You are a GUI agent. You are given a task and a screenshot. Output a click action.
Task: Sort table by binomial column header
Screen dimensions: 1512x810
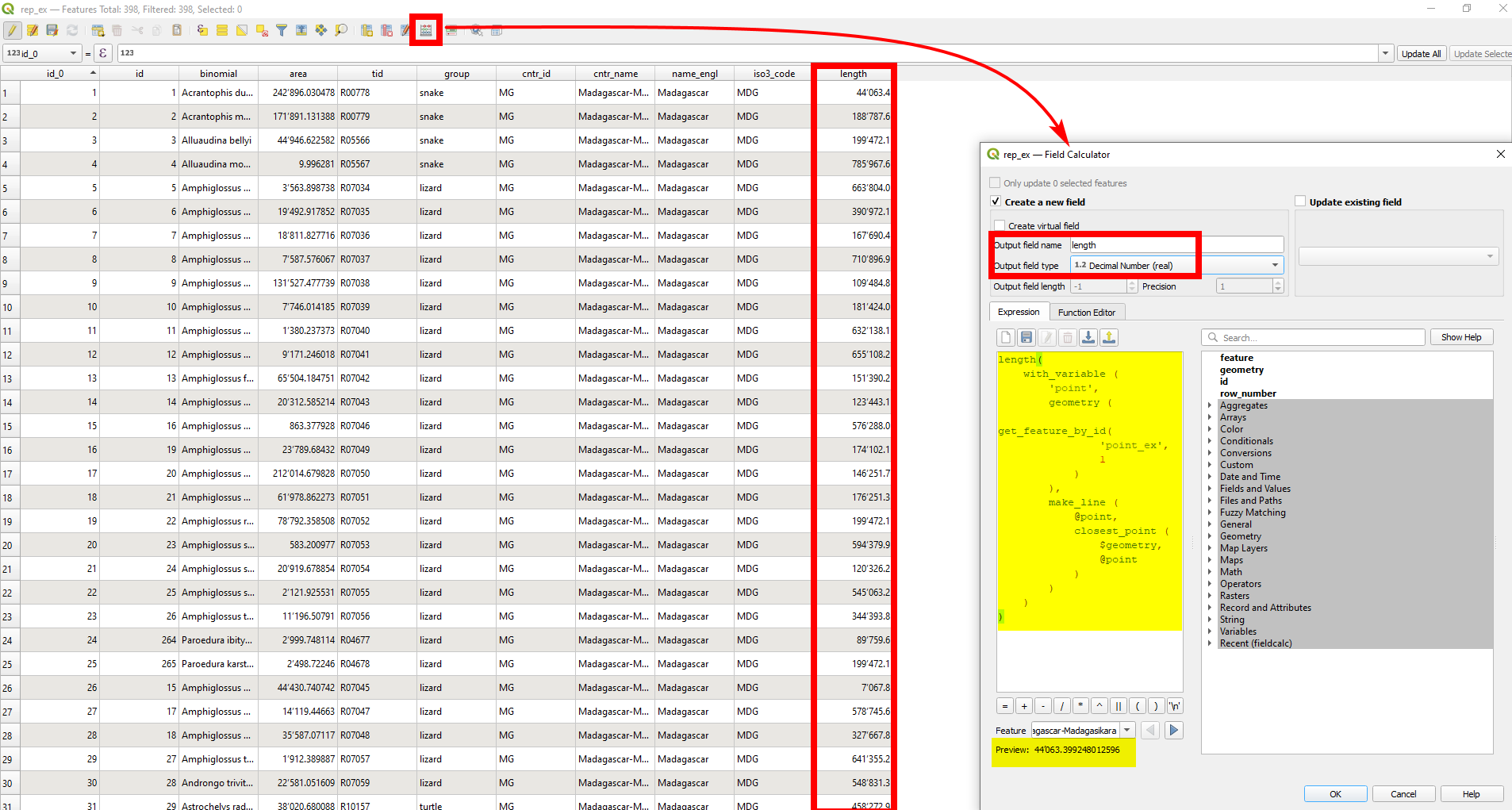(x=218, y=73)
